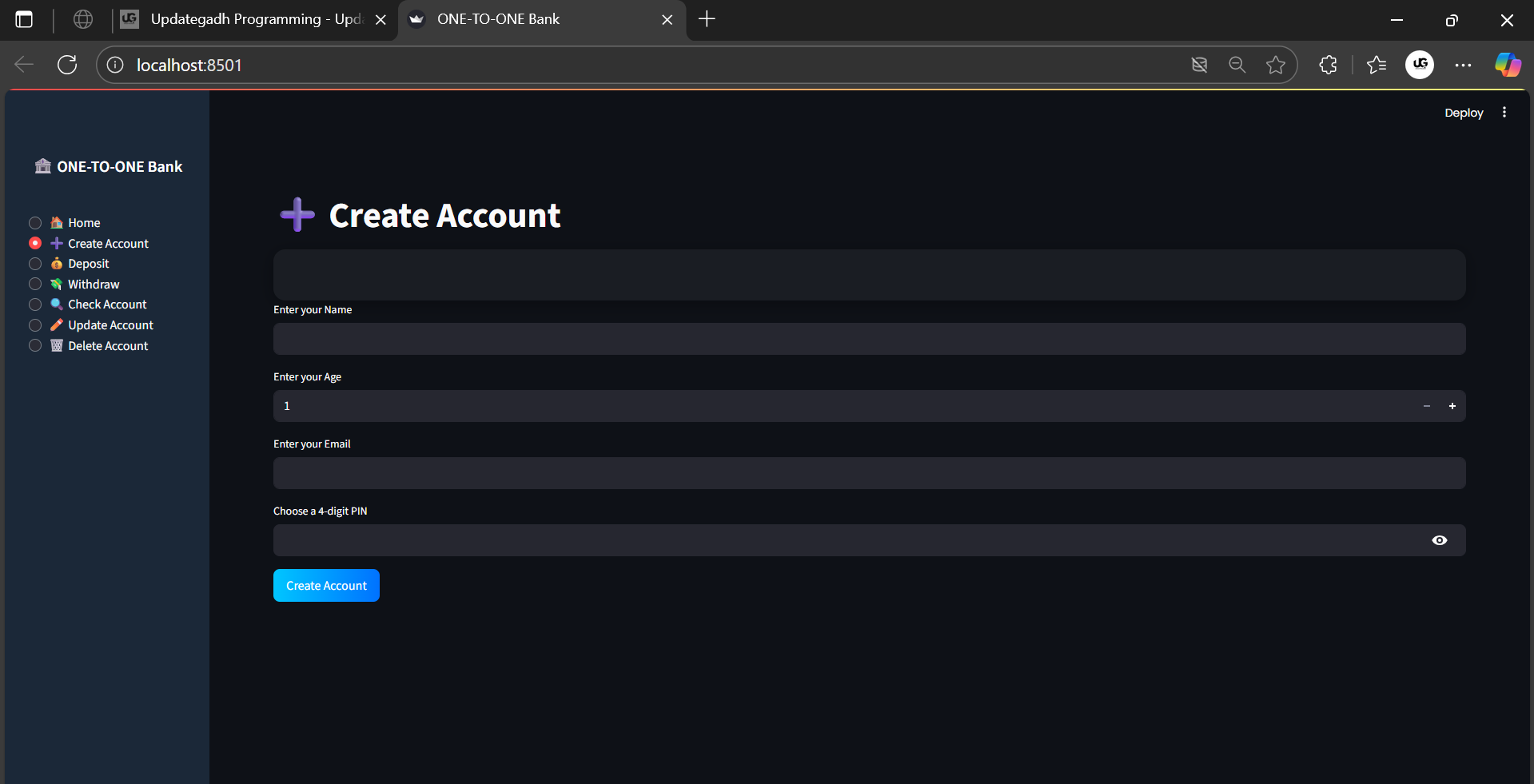Select the Withdraw radio option
Viewport: 1534px width, 784px height.
coord(35,285)
